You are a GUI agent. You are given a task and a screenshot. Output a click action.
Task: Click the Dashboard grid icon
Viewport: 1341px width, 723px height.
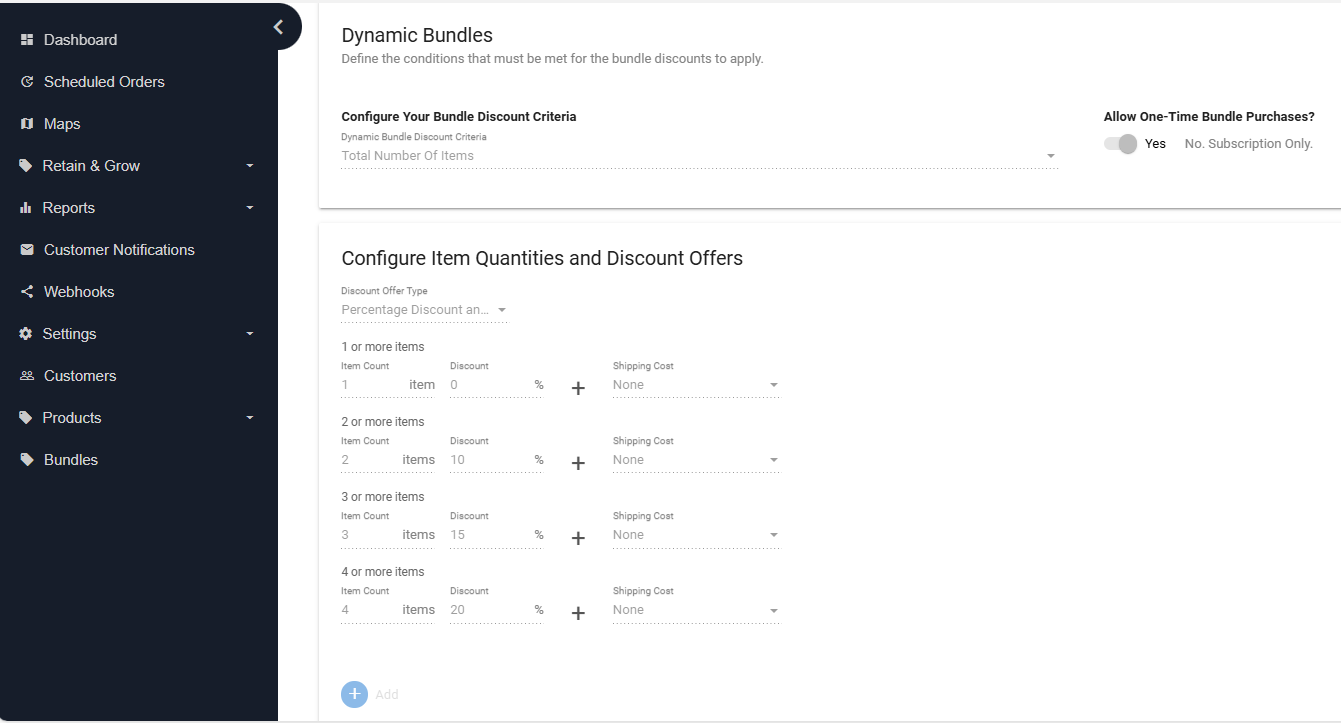[x=27, y=40]
